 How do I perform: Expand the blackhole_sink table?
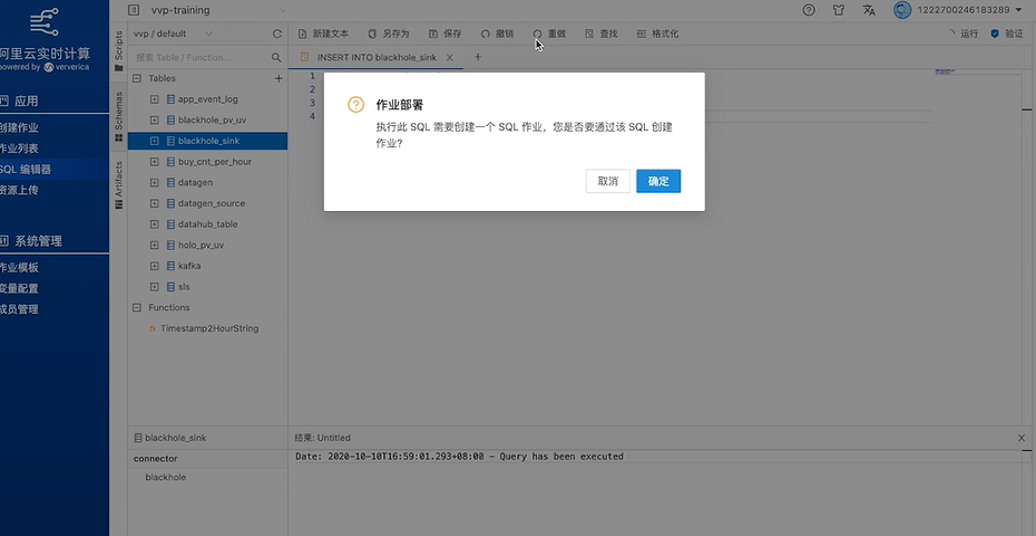(155, 141)
